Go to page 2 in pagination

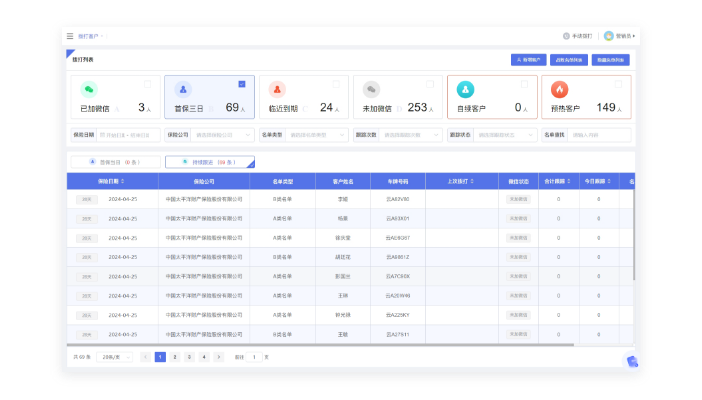(x=174, y=356)
